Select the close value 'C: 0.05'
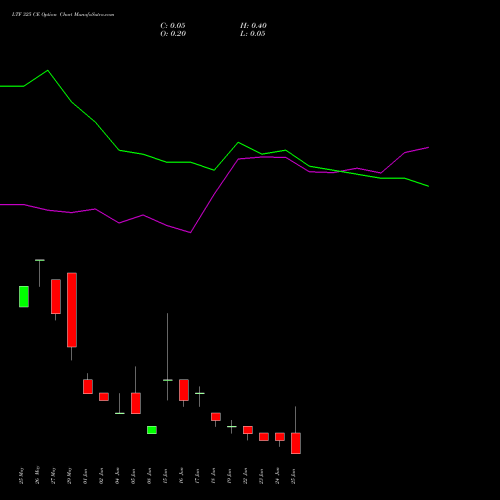The width and height of the screenshot is (500, 500). (x=173, y=26)
